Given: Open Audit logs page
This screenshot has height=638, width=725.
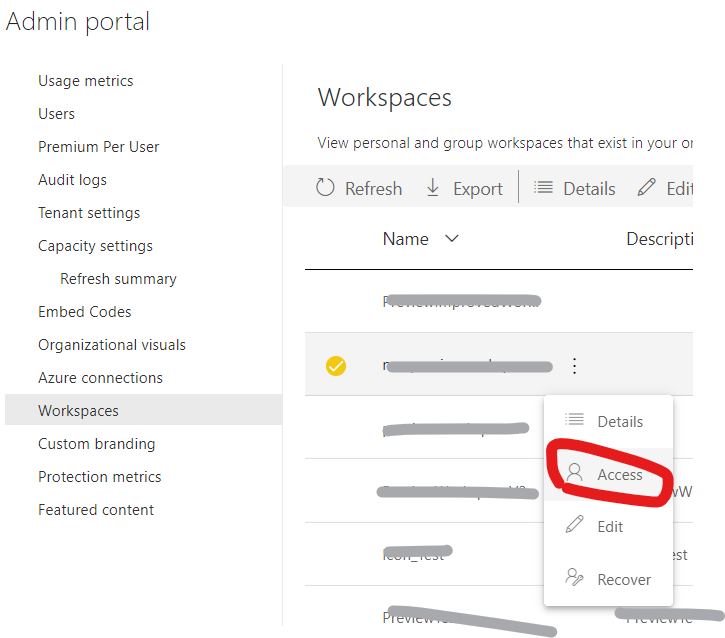Looking at the screenshot, I should point(72,180).
